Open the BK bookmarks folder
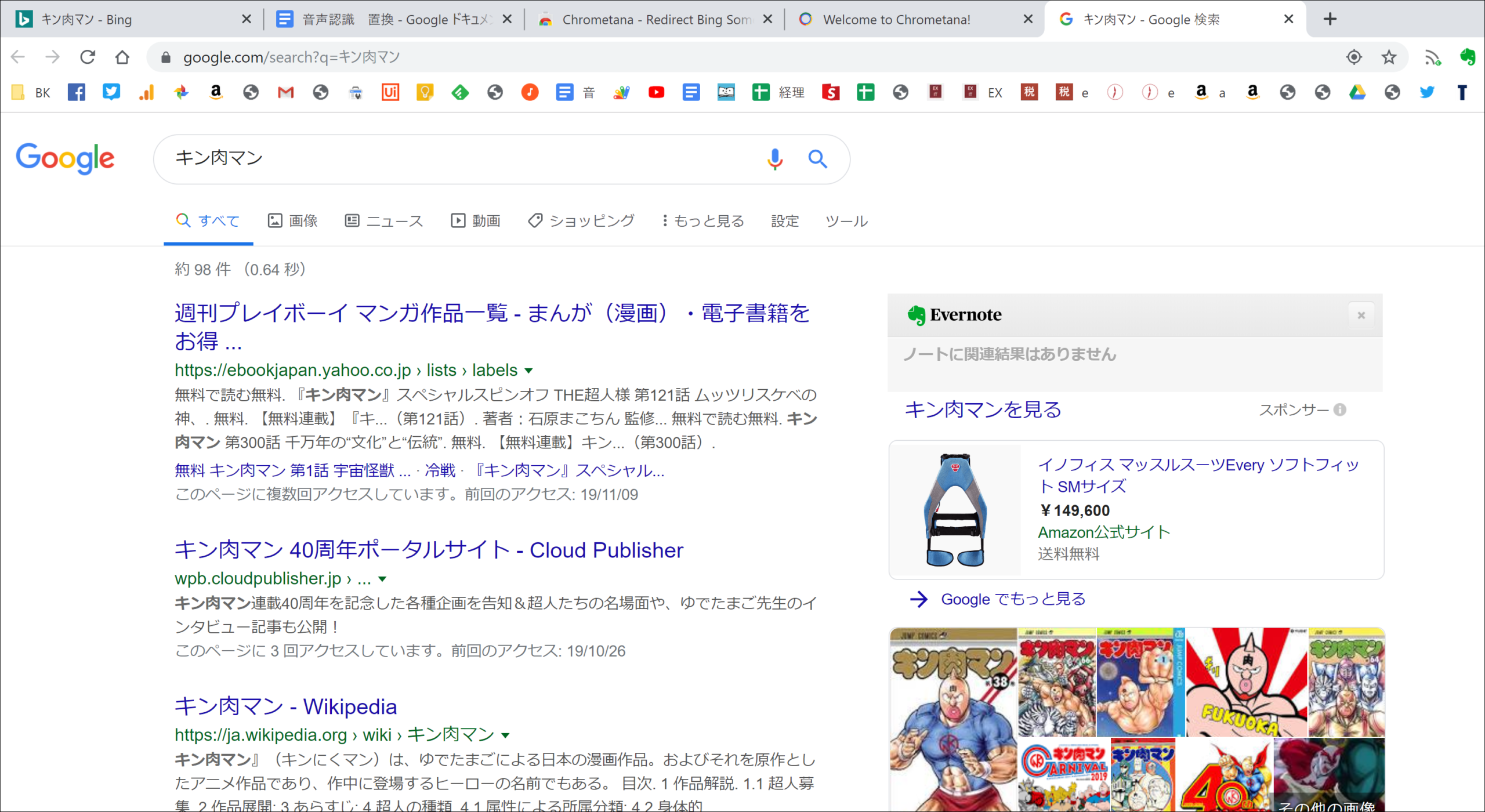Image resolution: width=1485 pixels, height=812 pixels. point(31,92)
